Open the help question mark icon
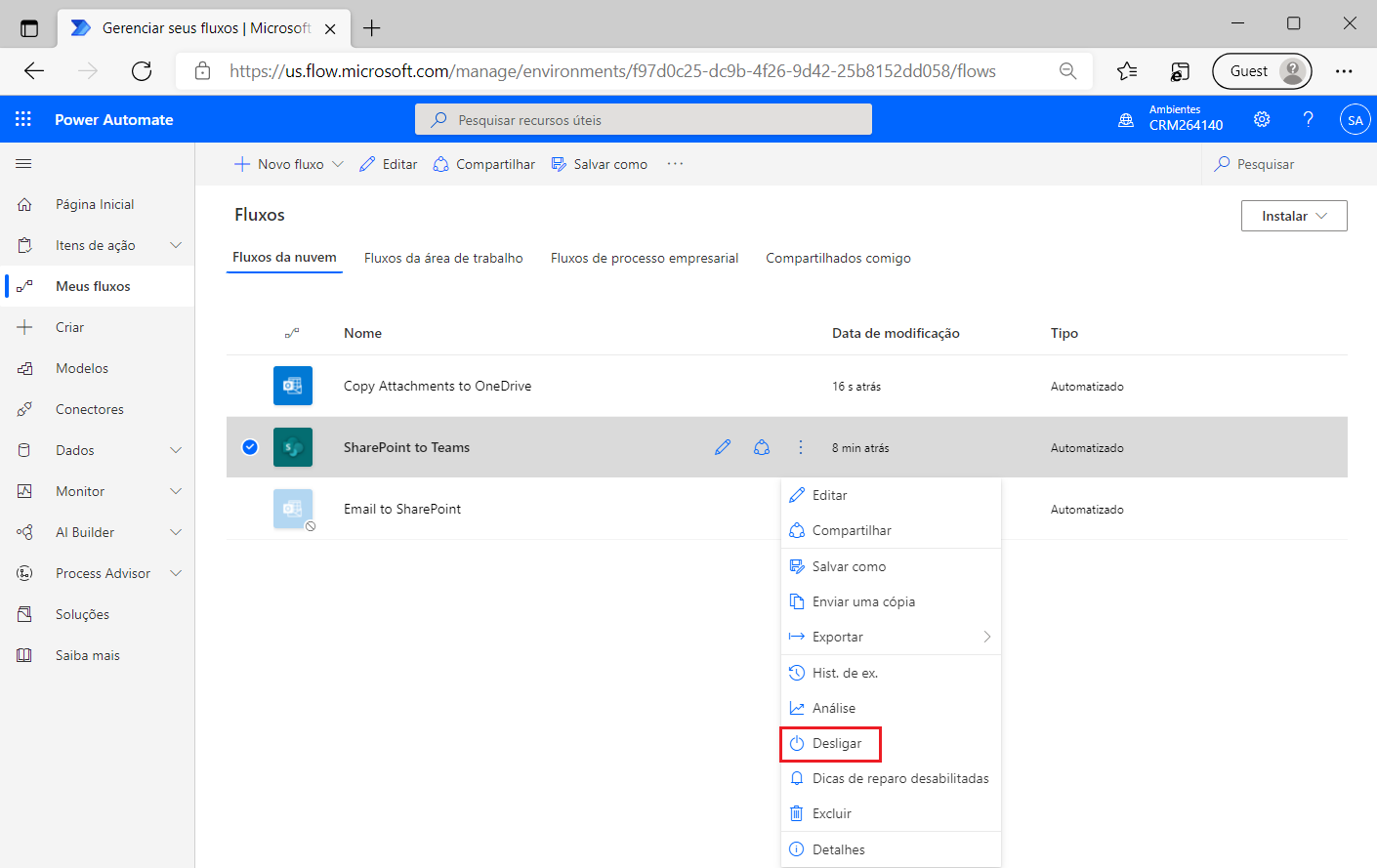Screen dimensions: 1377x868 [1308, 119]
